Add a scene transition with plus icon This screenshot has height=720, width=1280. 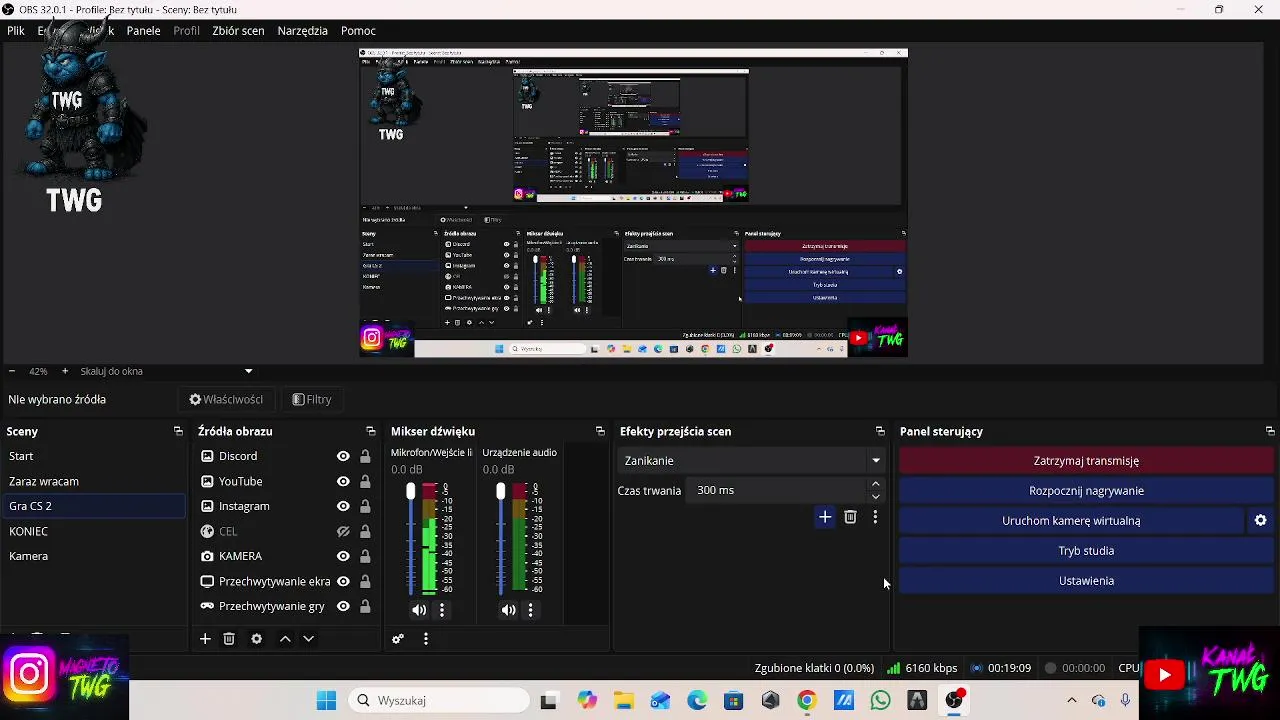[x=825, y=517]
